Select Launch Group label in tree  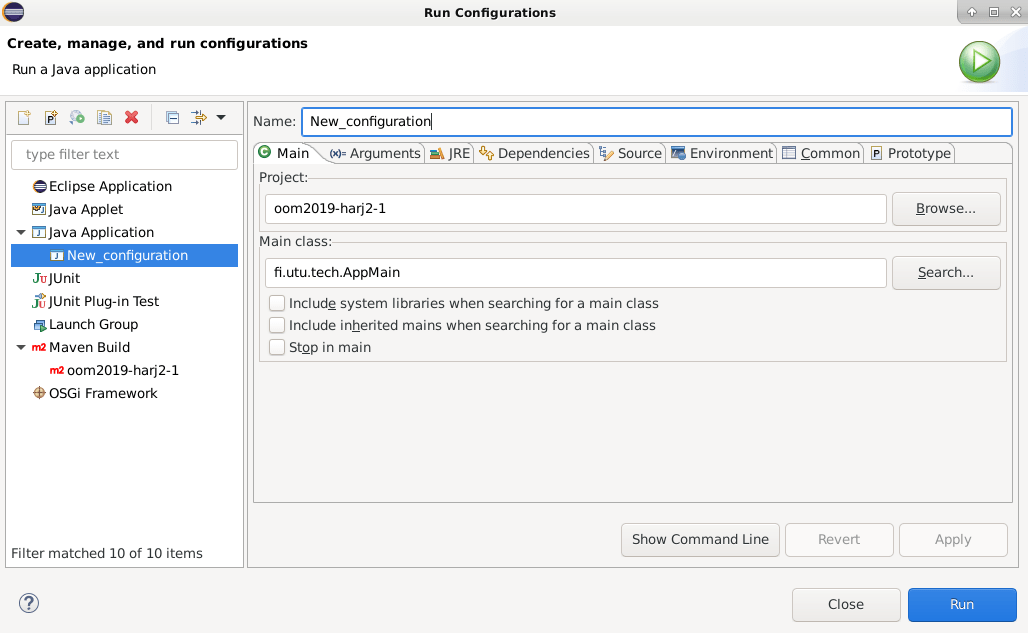point(94,324)
